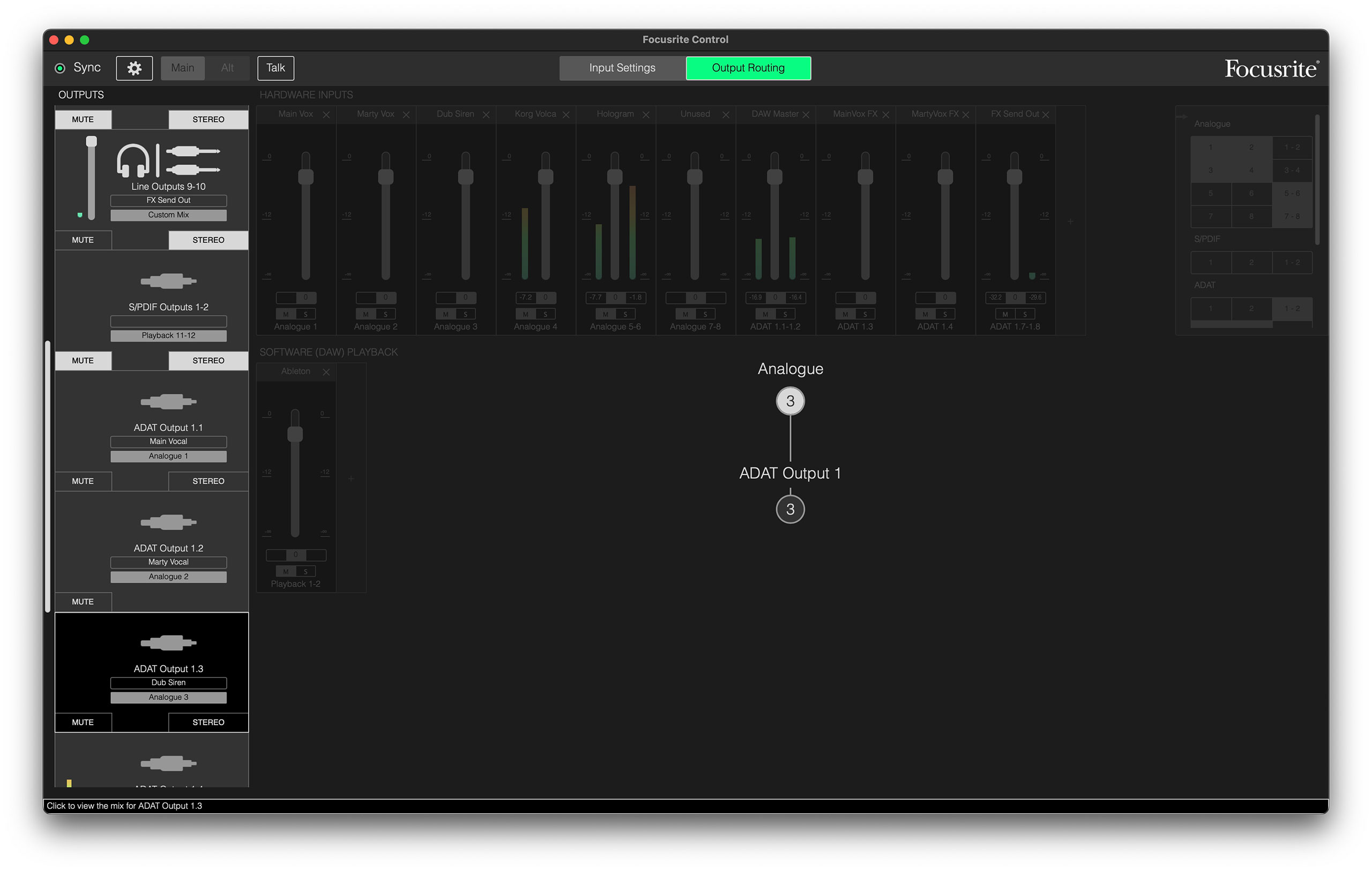Screen dimensions: 1372x871
Task: Click the Analogue 3 source node circle
Action: tap(791, 401)
